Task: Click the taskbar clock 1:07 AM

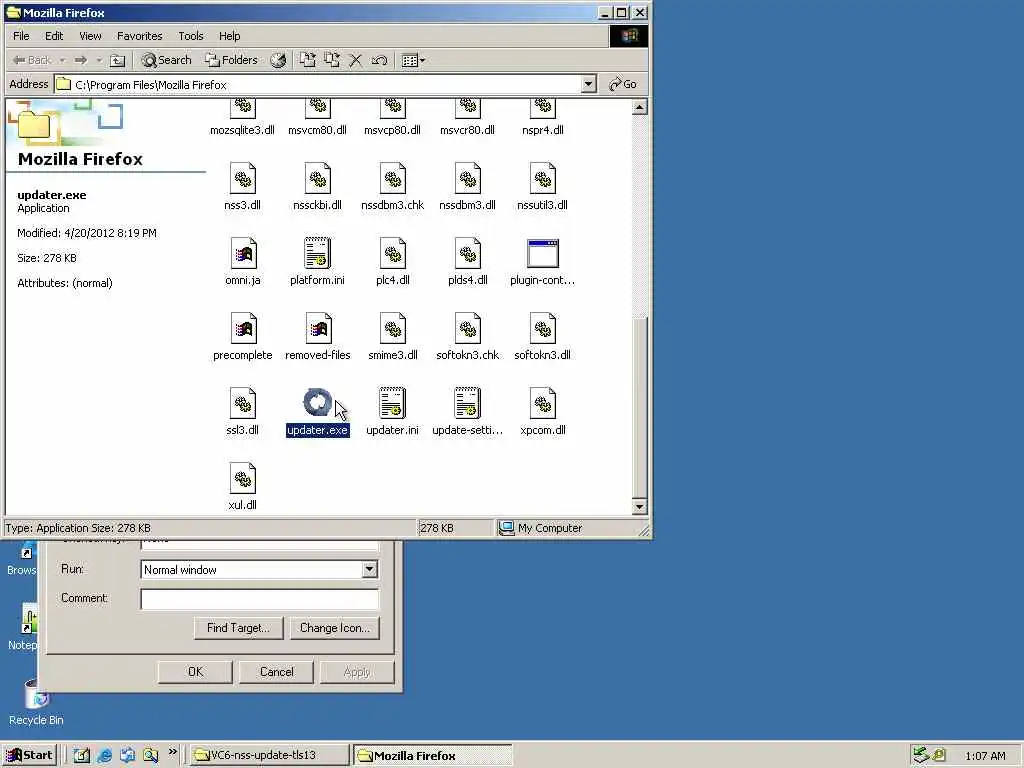Action: [x=985, y=756]
